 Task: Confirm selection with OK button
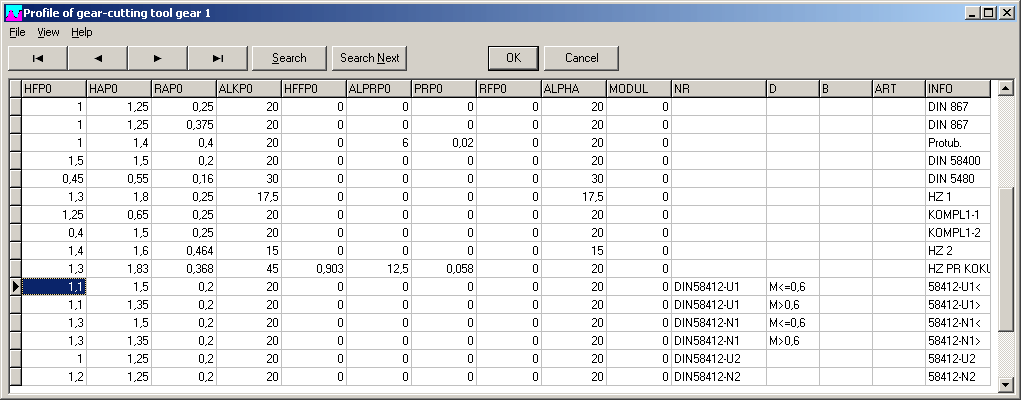click(x=513, y=58)
